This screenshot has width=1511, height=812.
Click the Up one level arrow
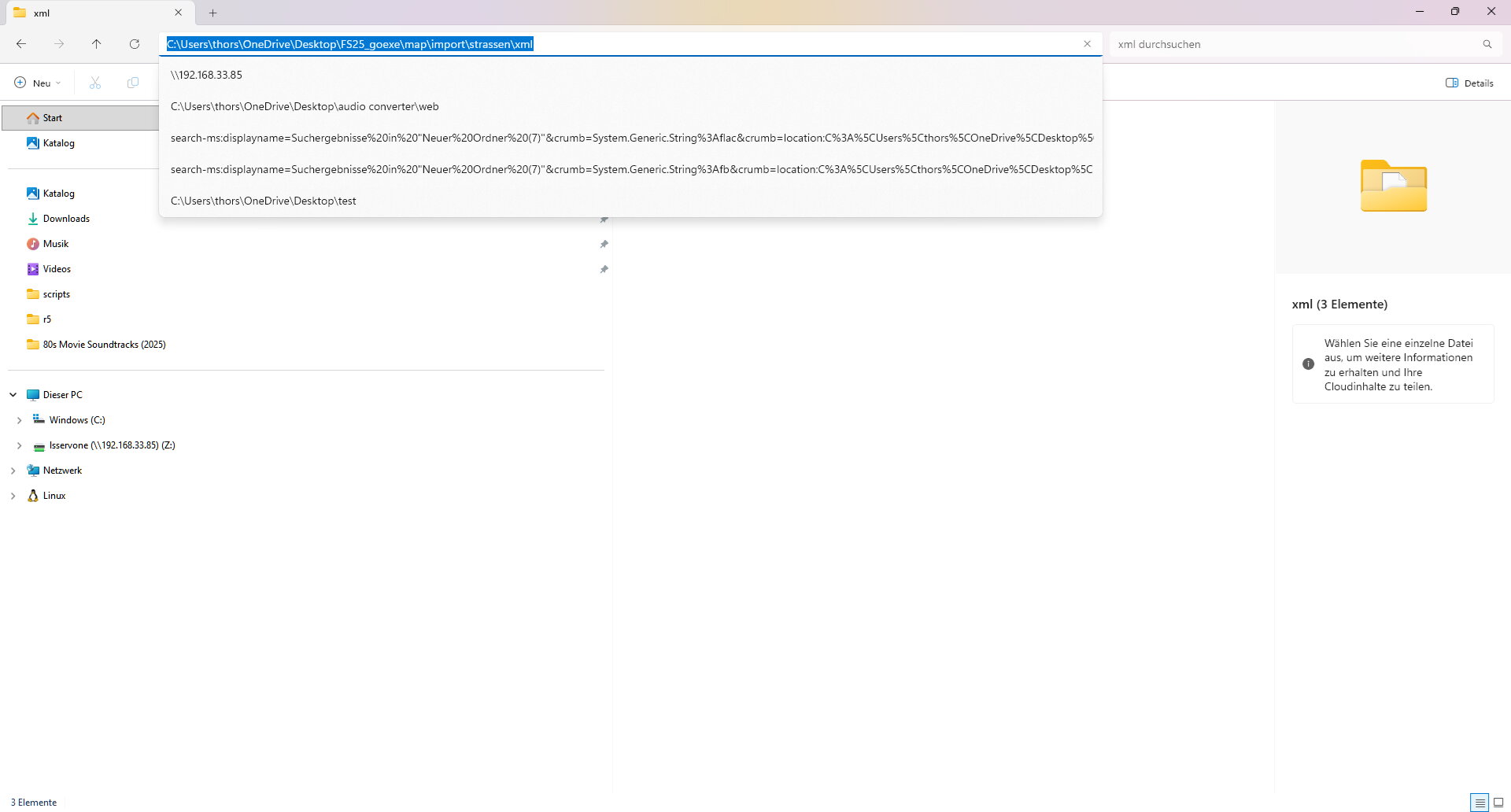96,44
